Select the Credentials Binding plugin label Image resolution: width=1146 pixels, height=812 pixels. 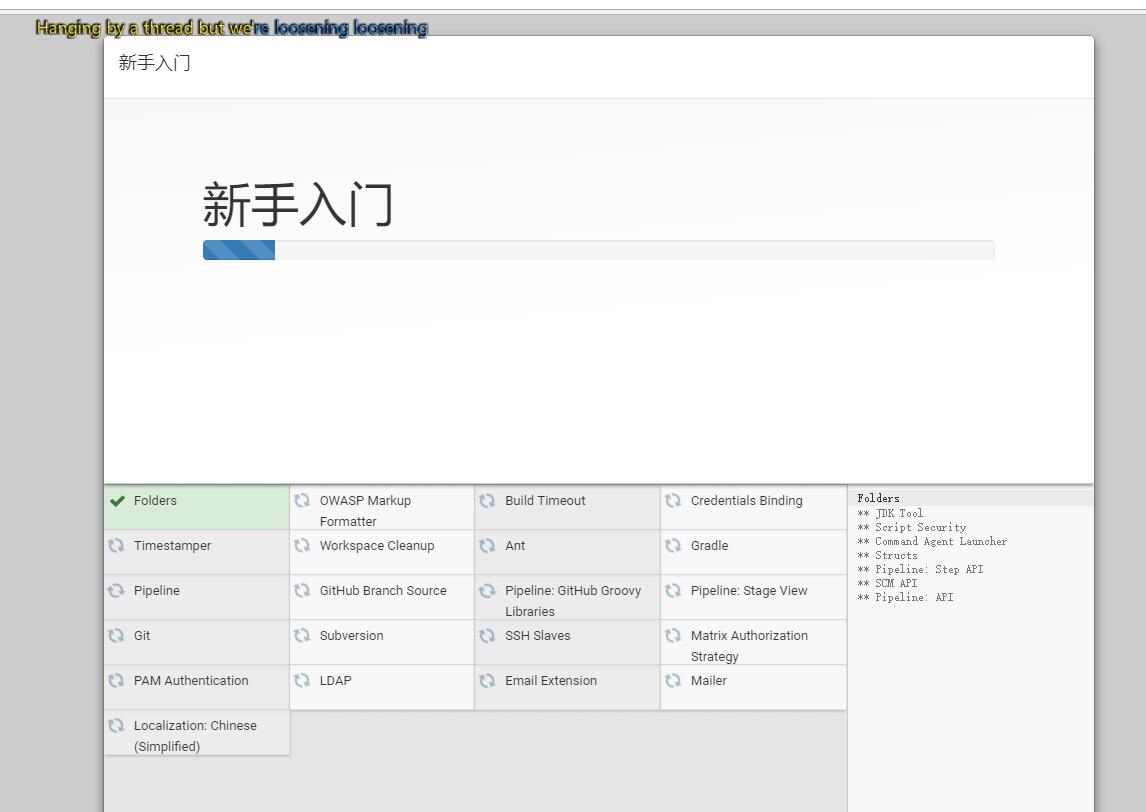pos(746,501)
